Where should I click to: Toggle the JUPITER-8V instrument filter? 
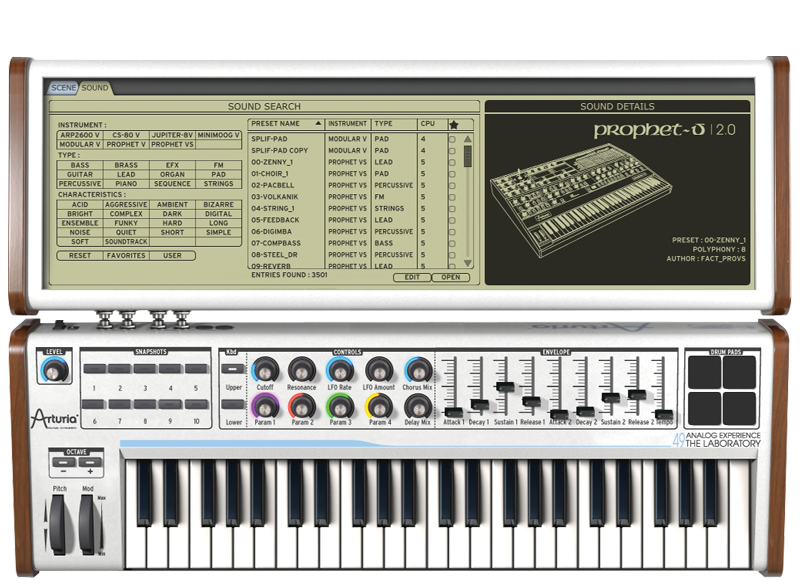[x=172, y=135]
